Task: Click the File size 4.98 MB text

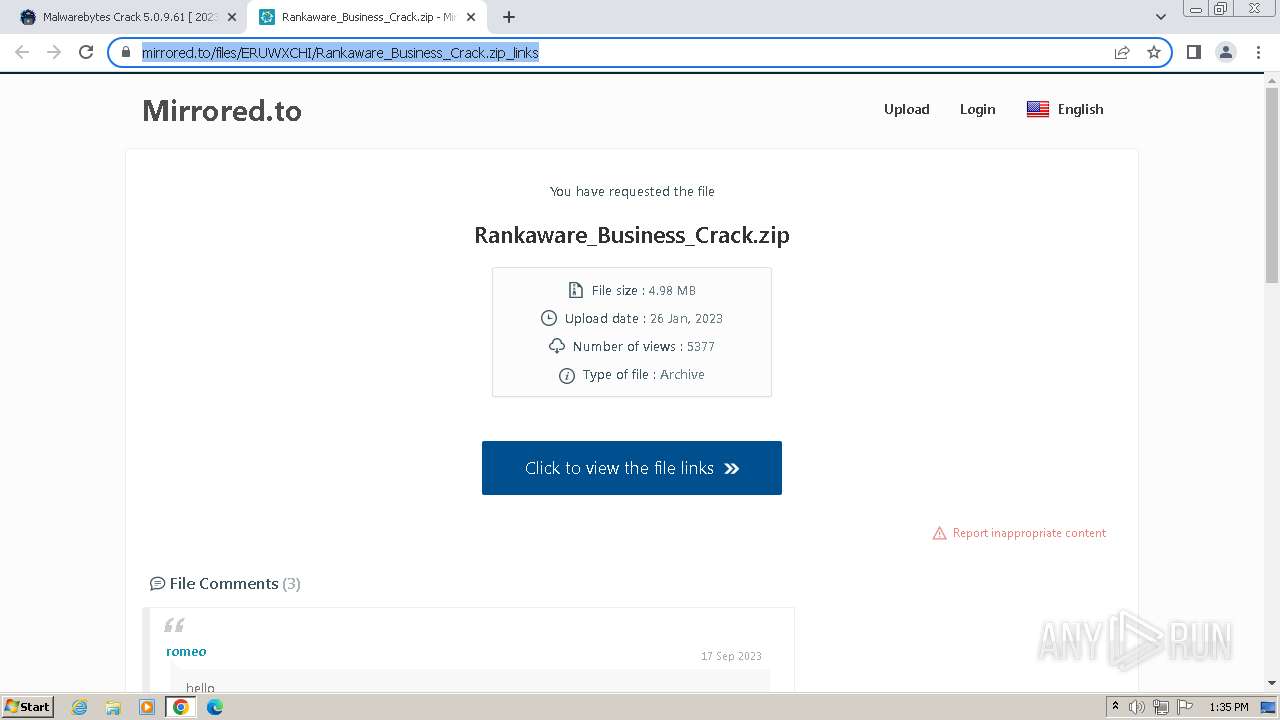Action: coord(643,290)
